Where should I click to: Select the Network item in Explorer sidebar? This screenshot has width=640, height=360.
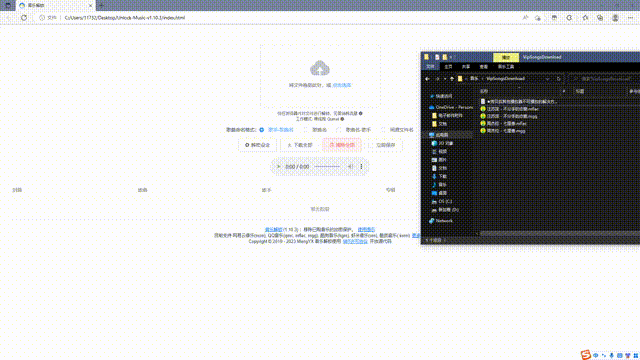coord(444,221)
